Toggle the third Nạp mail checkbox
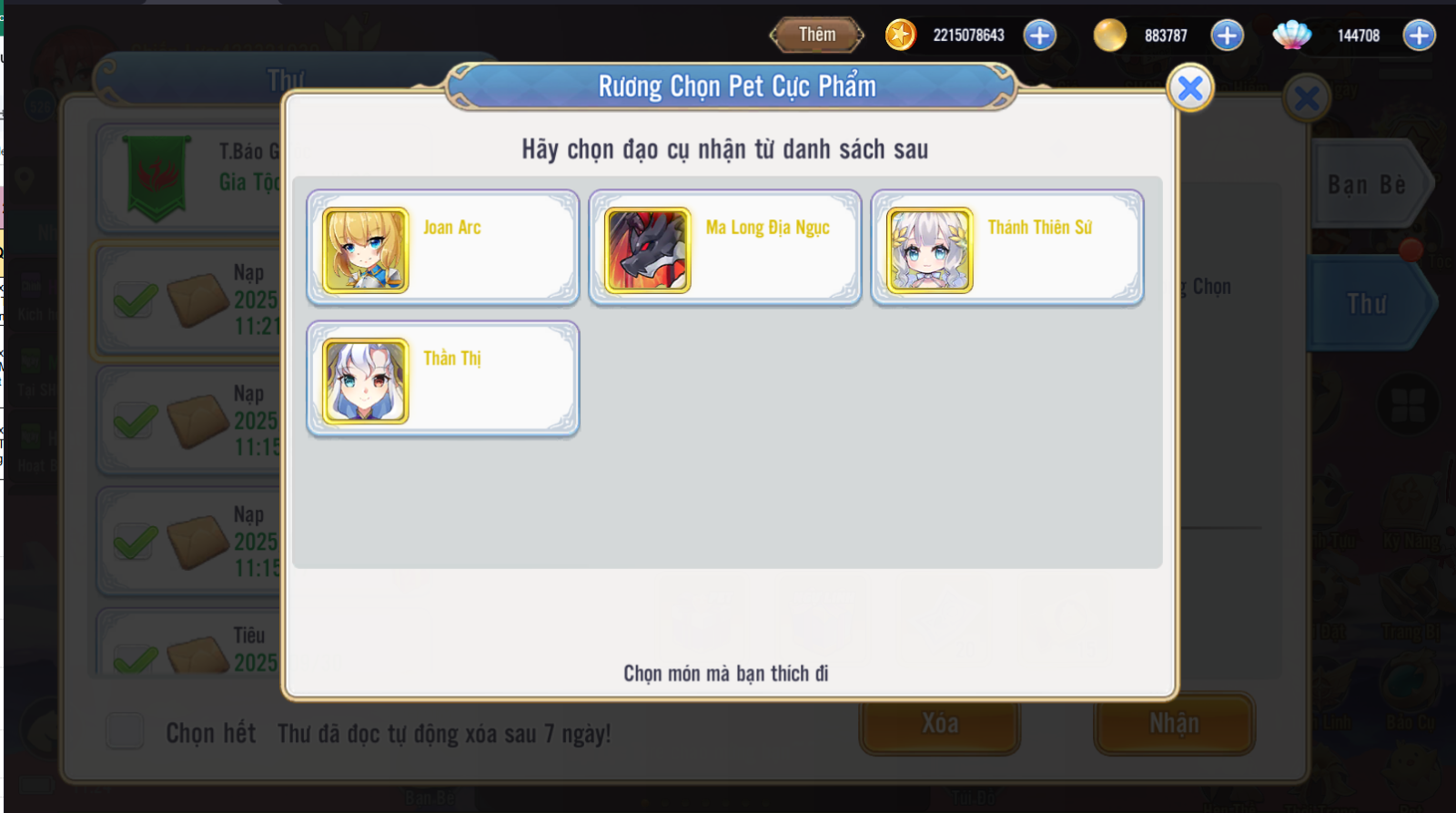1456x813 pixels. pos(135,542)
